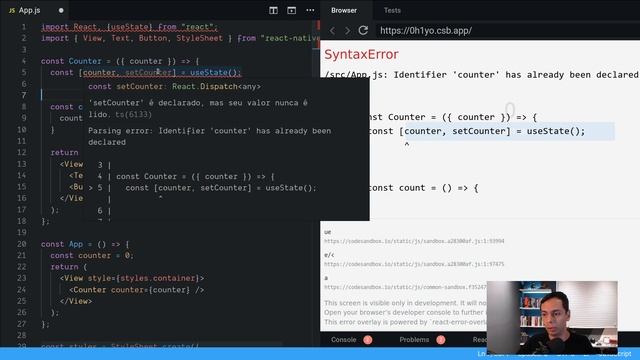Click the webcam video thumbnail
640x360 pixels.
pos(552,317)
